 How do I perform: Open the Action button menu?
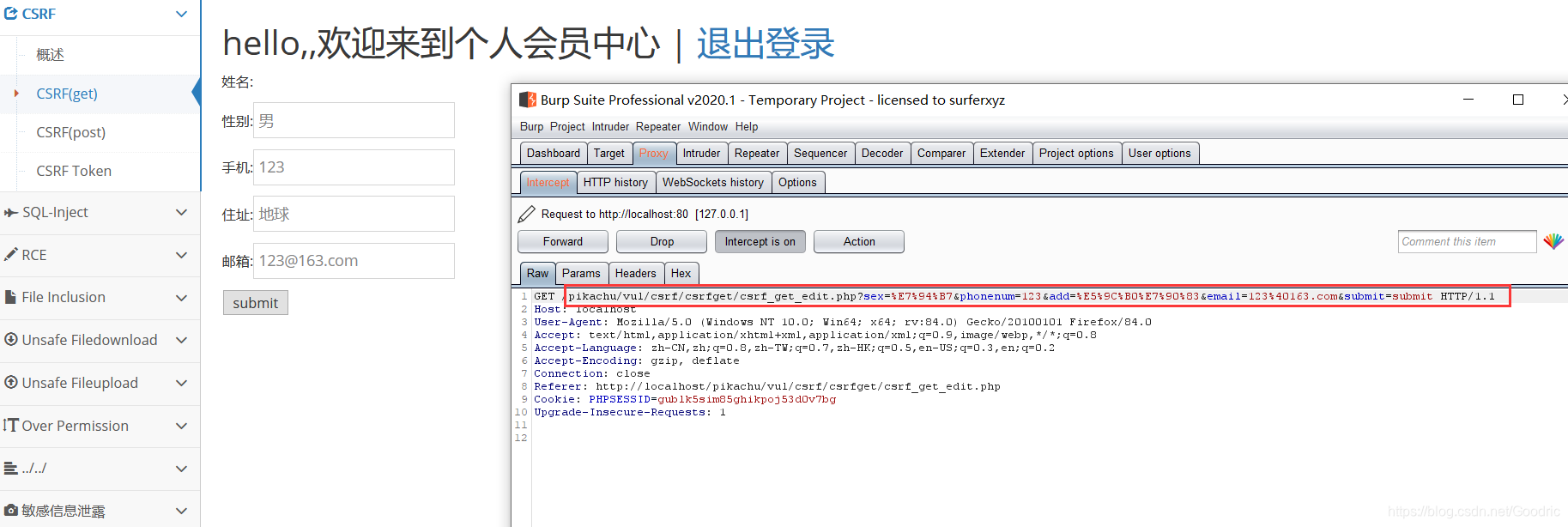(859, 242)
